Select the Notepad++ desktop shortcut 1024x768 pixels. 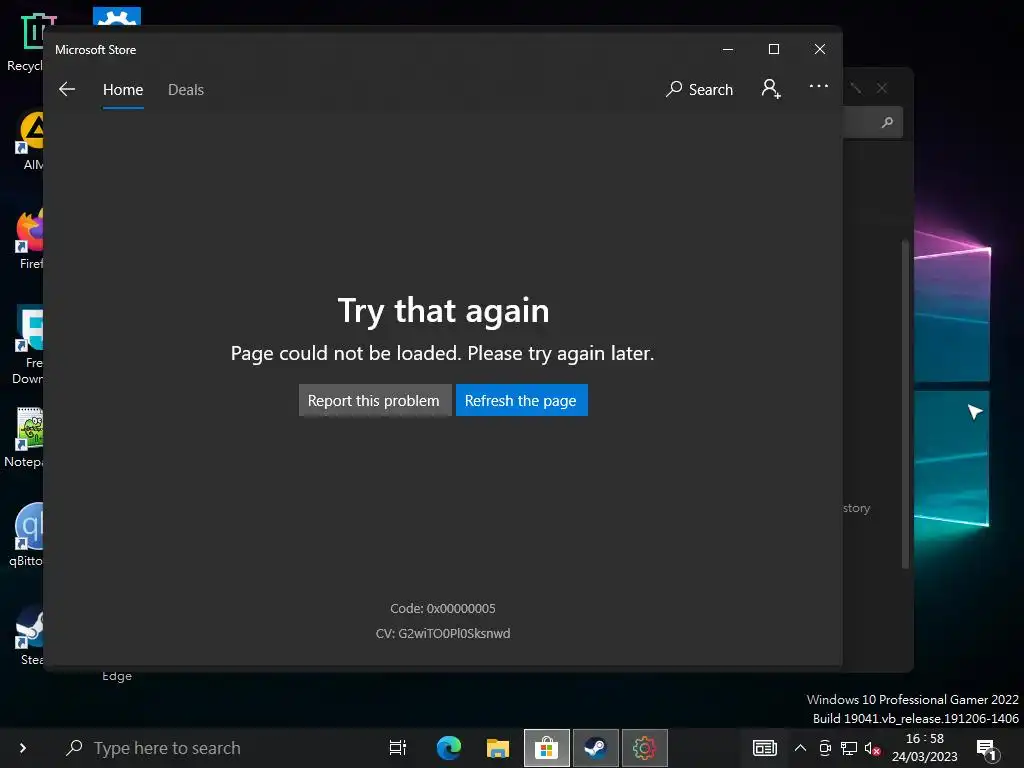[x=26, y=438]
